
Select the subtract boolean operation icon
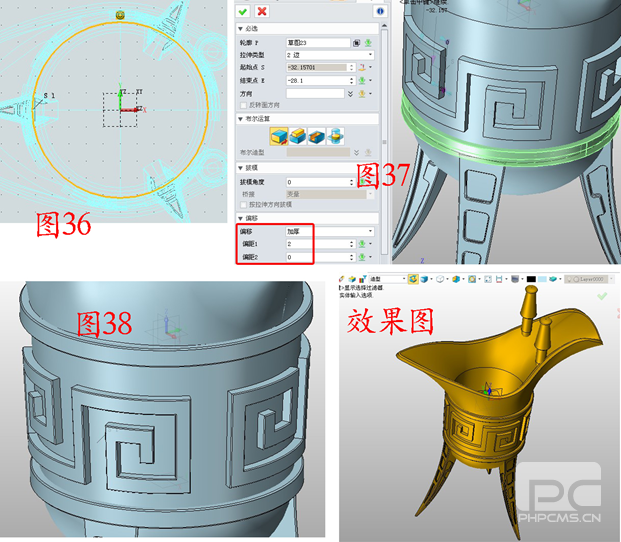tap(316, 134)
